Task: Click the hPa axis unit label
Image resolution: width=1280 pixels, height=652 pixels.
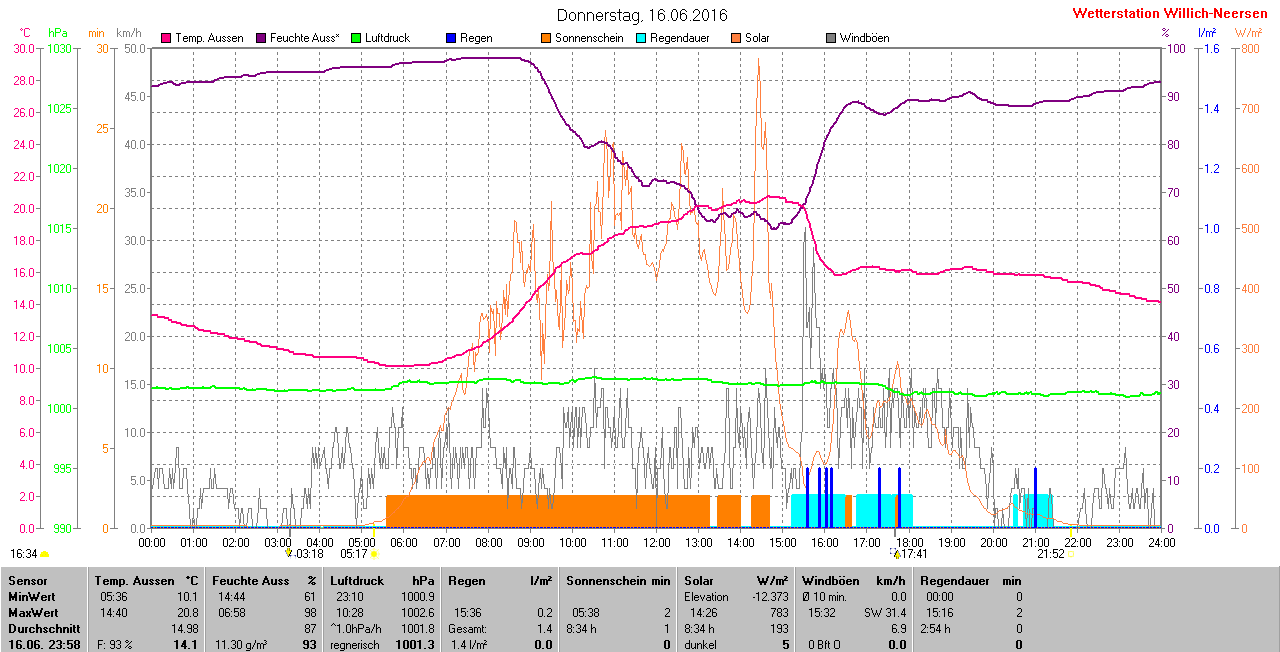Action: 57,33
